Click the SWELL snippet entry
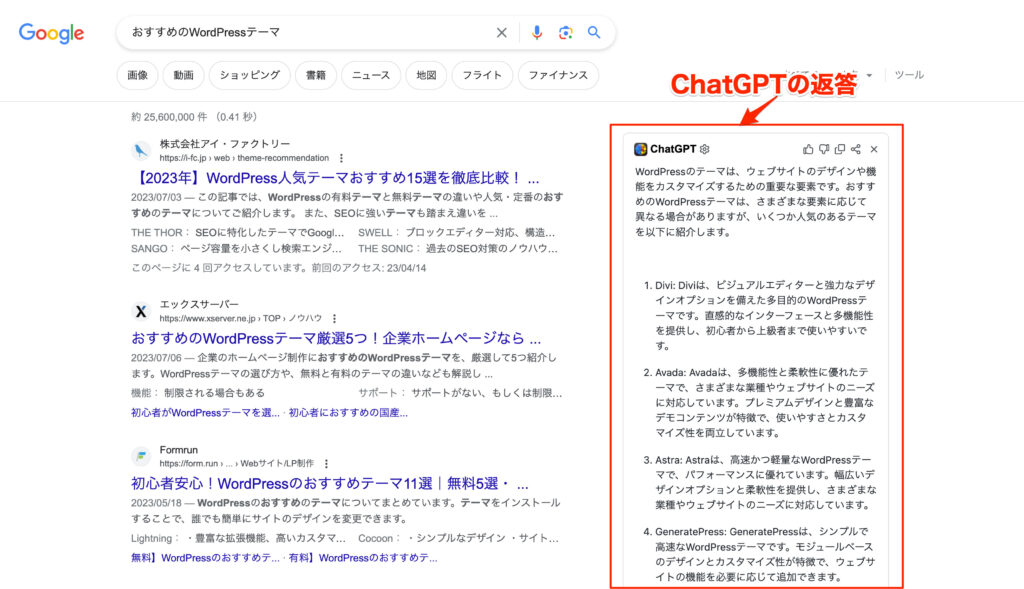Image resolution: width=1024 pixels, height=589 pixels. [x=456, y=232]
